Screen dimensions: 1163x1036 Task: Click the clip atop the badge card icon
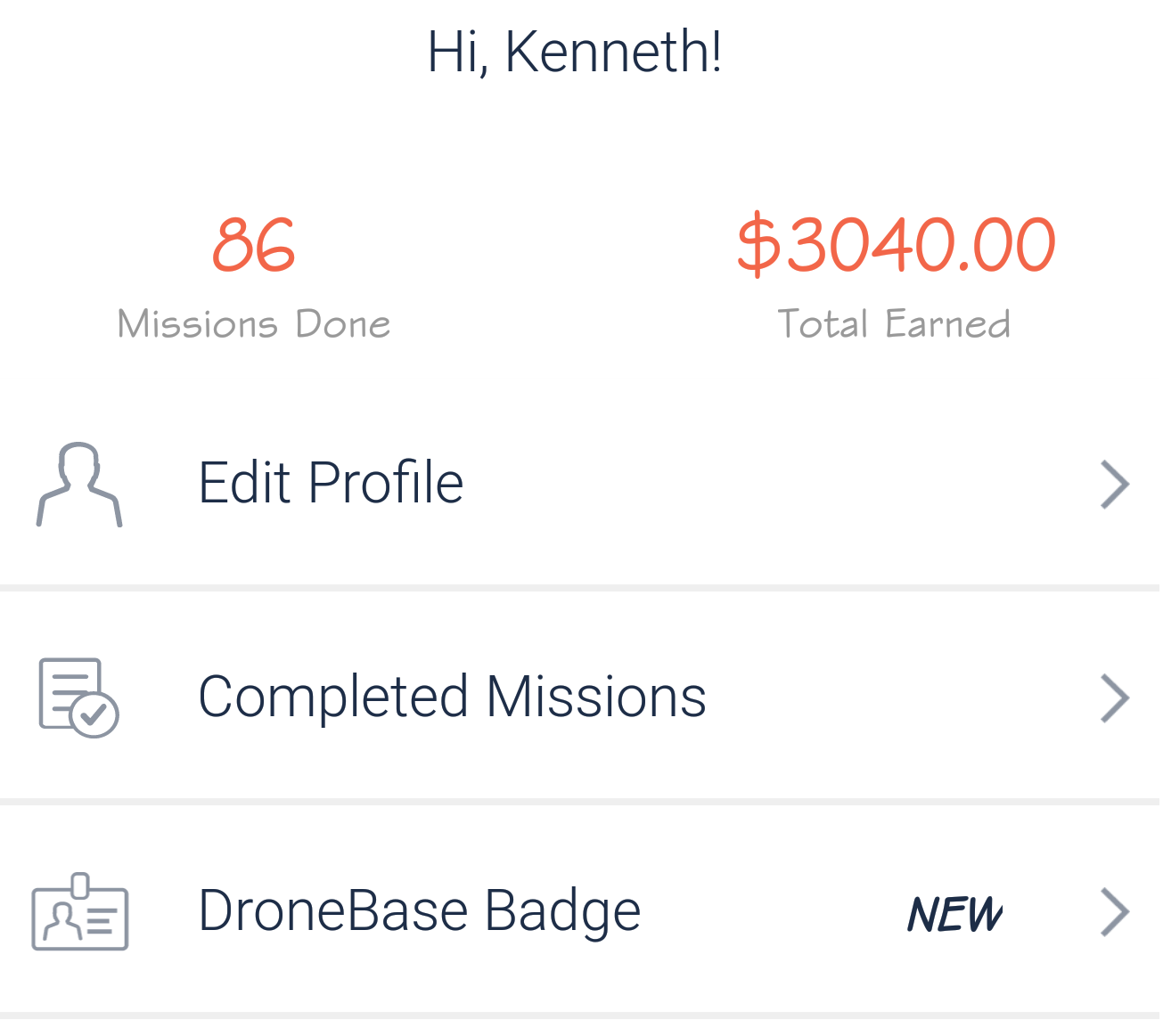pyautogui.click(x=80, y=885)
